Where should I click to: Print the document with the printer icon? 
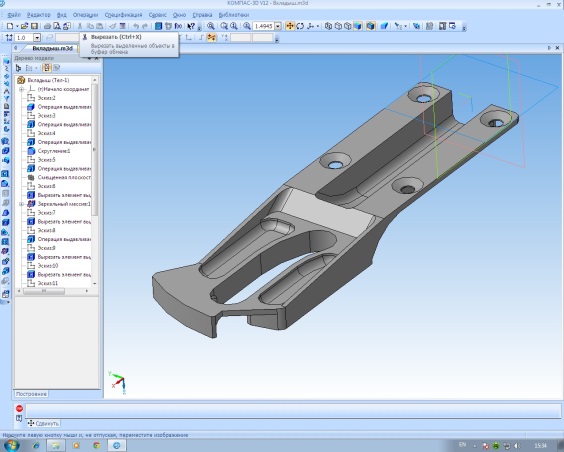click(47, 26)
